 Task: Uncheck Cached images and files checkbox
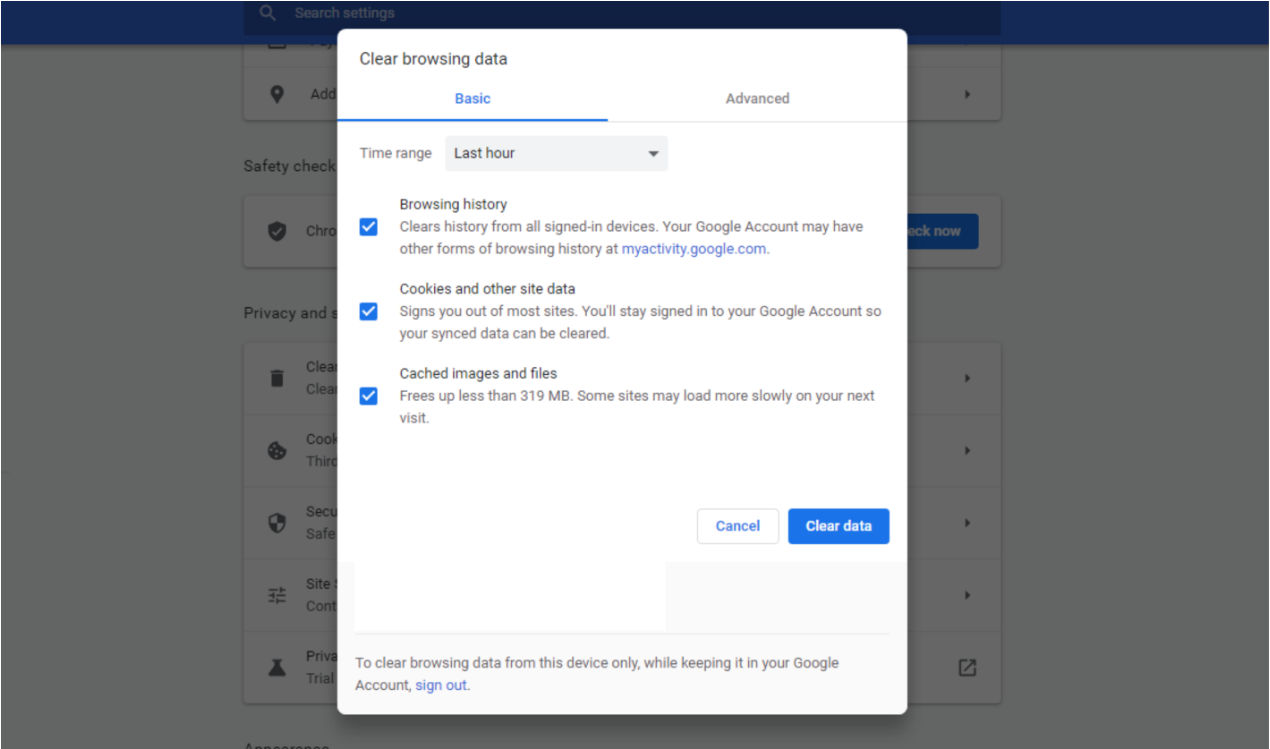(x=369, y=396)
